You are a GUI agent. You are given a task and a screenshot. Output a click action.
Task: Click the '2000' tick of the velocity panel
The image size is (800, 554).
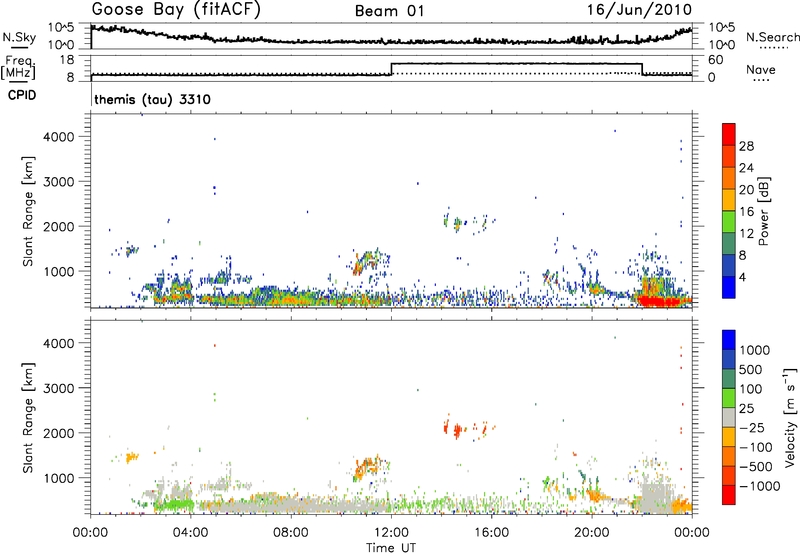pyautogui.click(x=59, y=433)
